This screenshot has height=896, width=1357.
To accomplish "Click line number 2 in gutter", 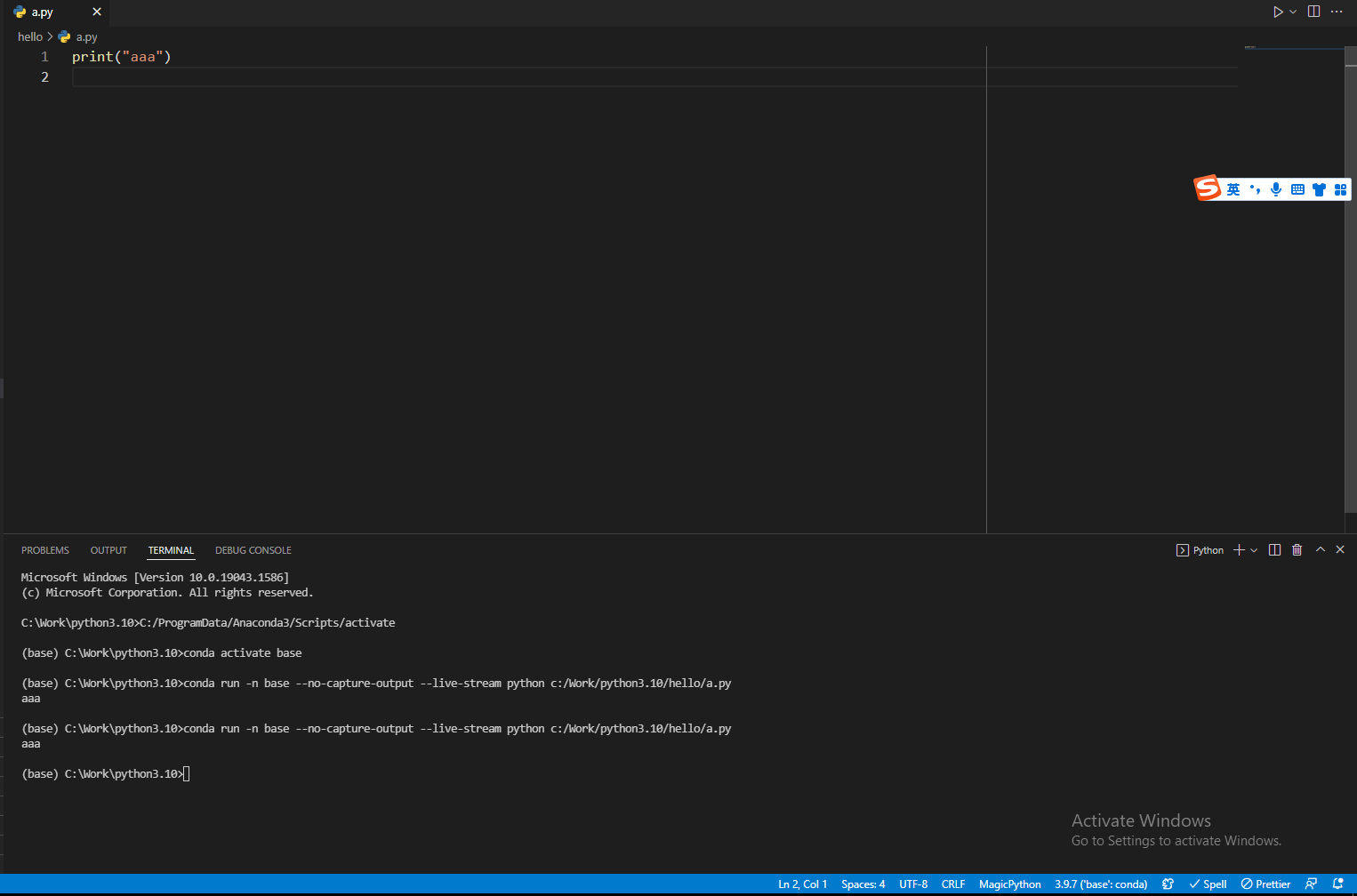I will [x=44, y=77].
